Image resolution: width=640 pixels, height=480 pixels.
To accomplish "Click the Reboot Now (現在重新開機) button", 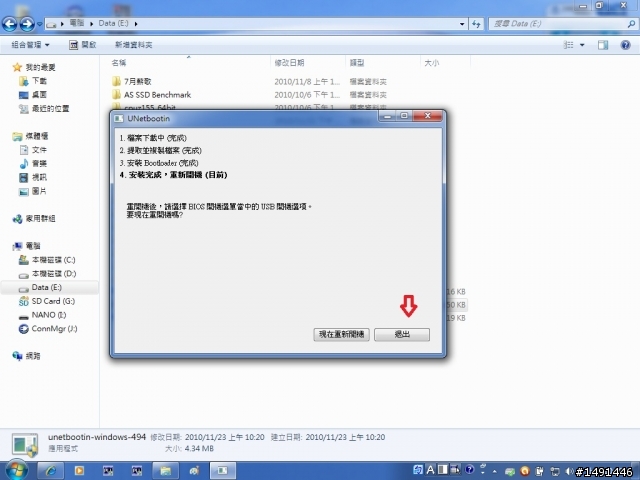I will 341,334.
